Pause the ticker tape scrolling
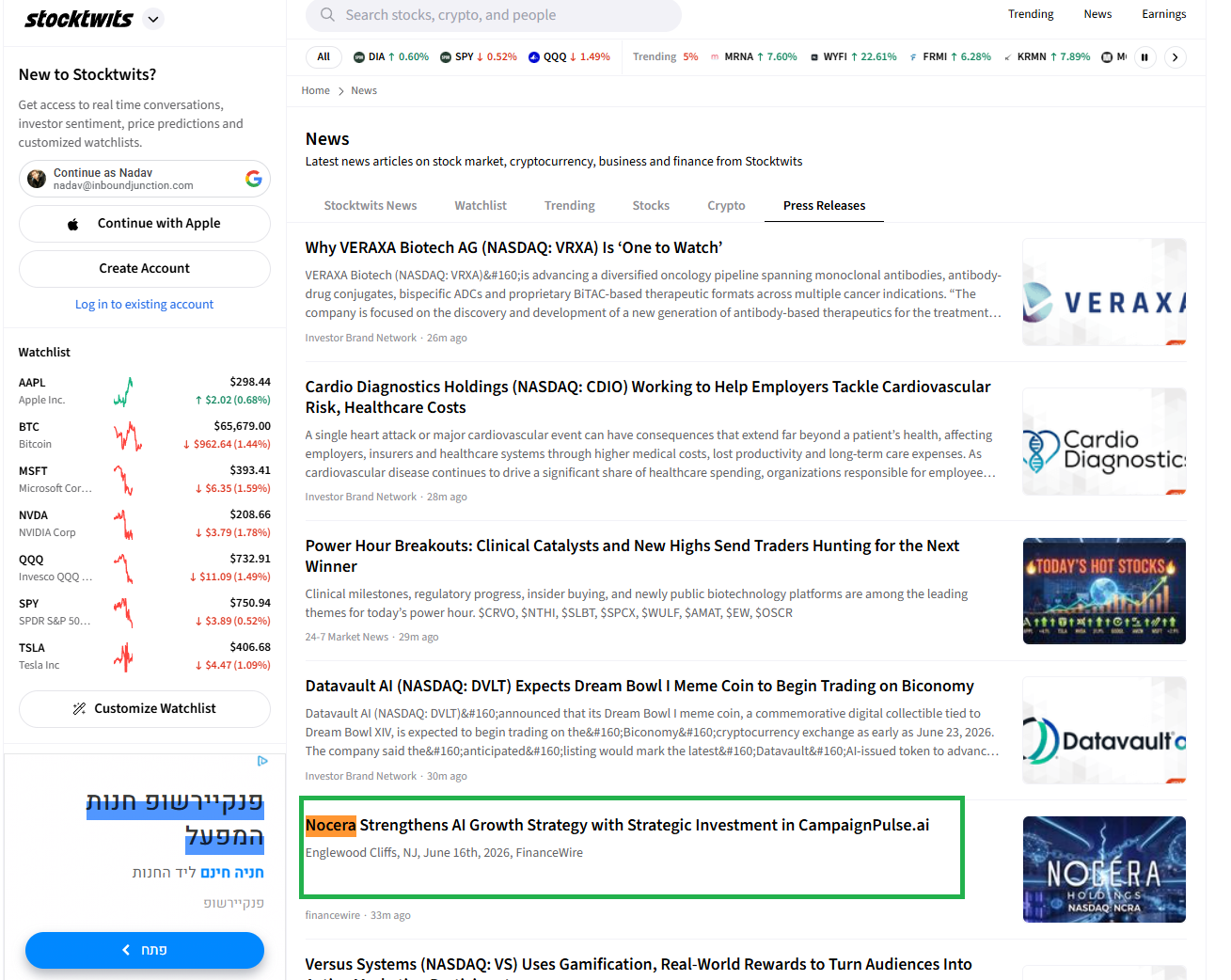The image size is (1231, 980). pyautogui.click(x=1144, y=57)
